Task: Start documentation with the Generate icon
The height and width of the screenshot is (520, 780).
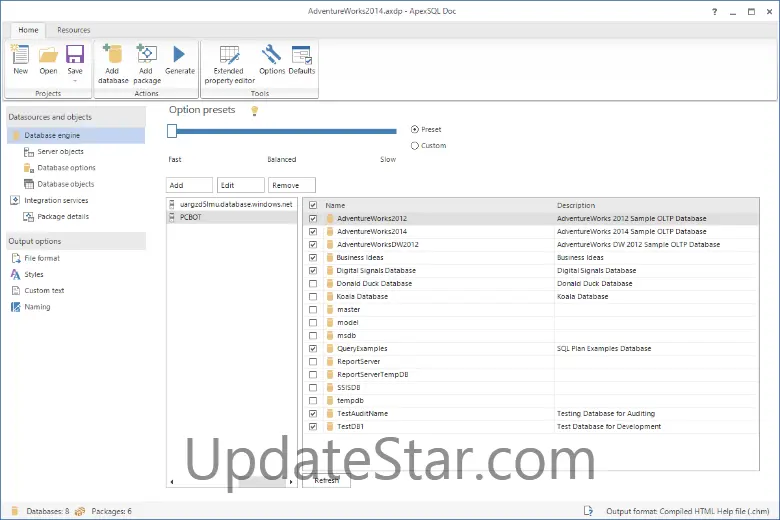Action: coord(180,54)
